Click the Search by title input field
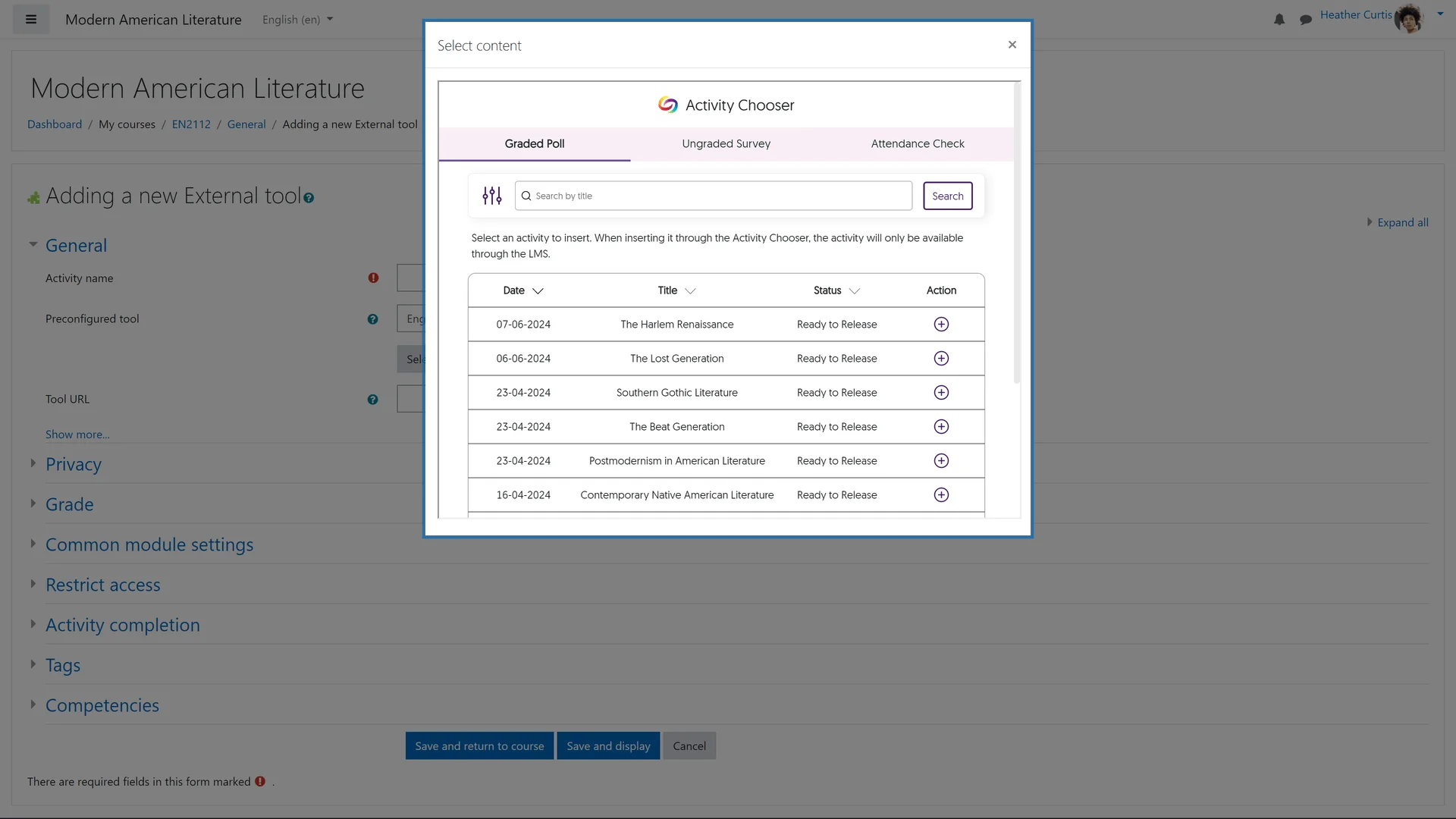Screen dimensions: 1456x819 [x=713, y=196]
